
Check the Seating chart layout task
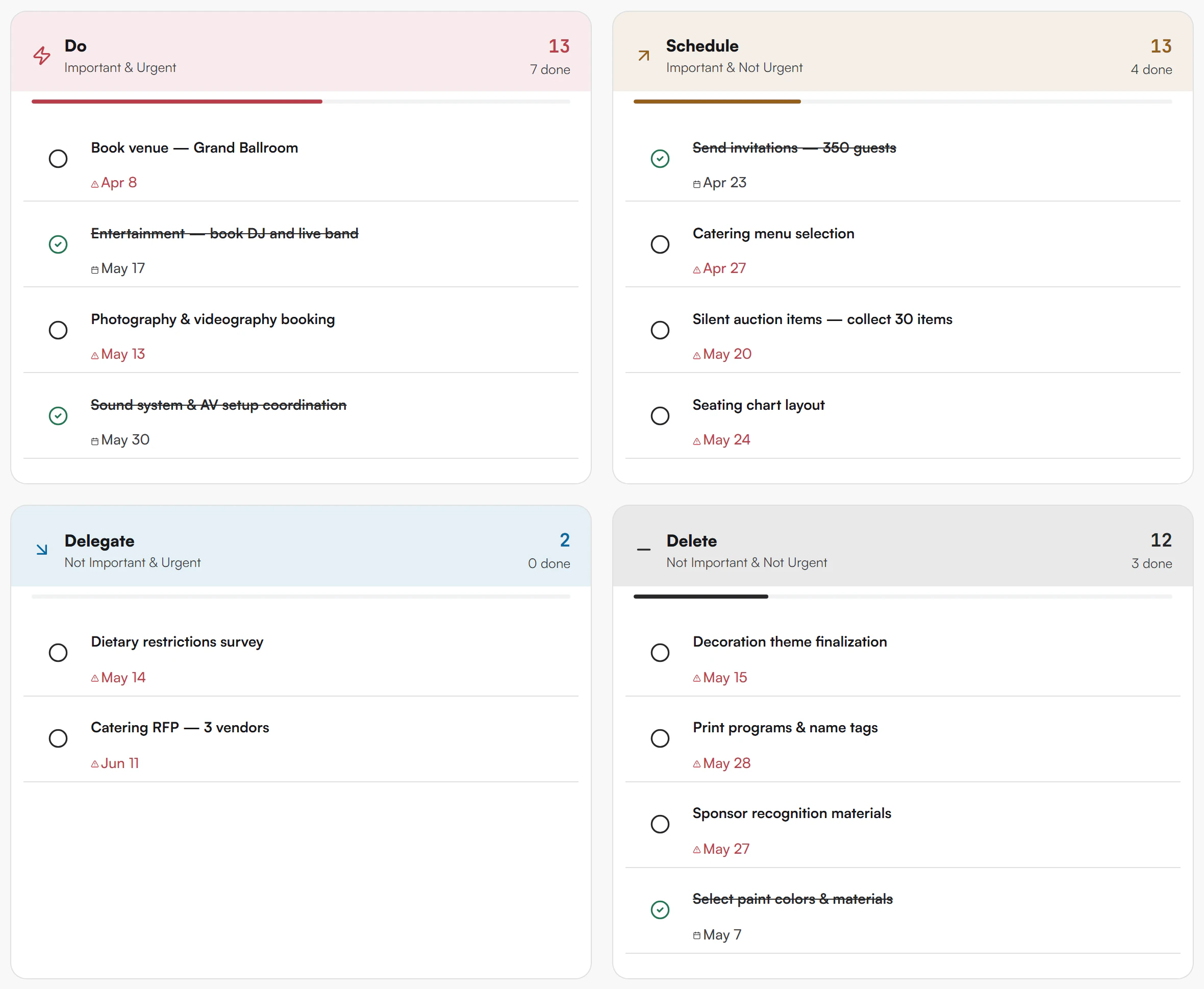pyautogui.click(x=660, y=416)
